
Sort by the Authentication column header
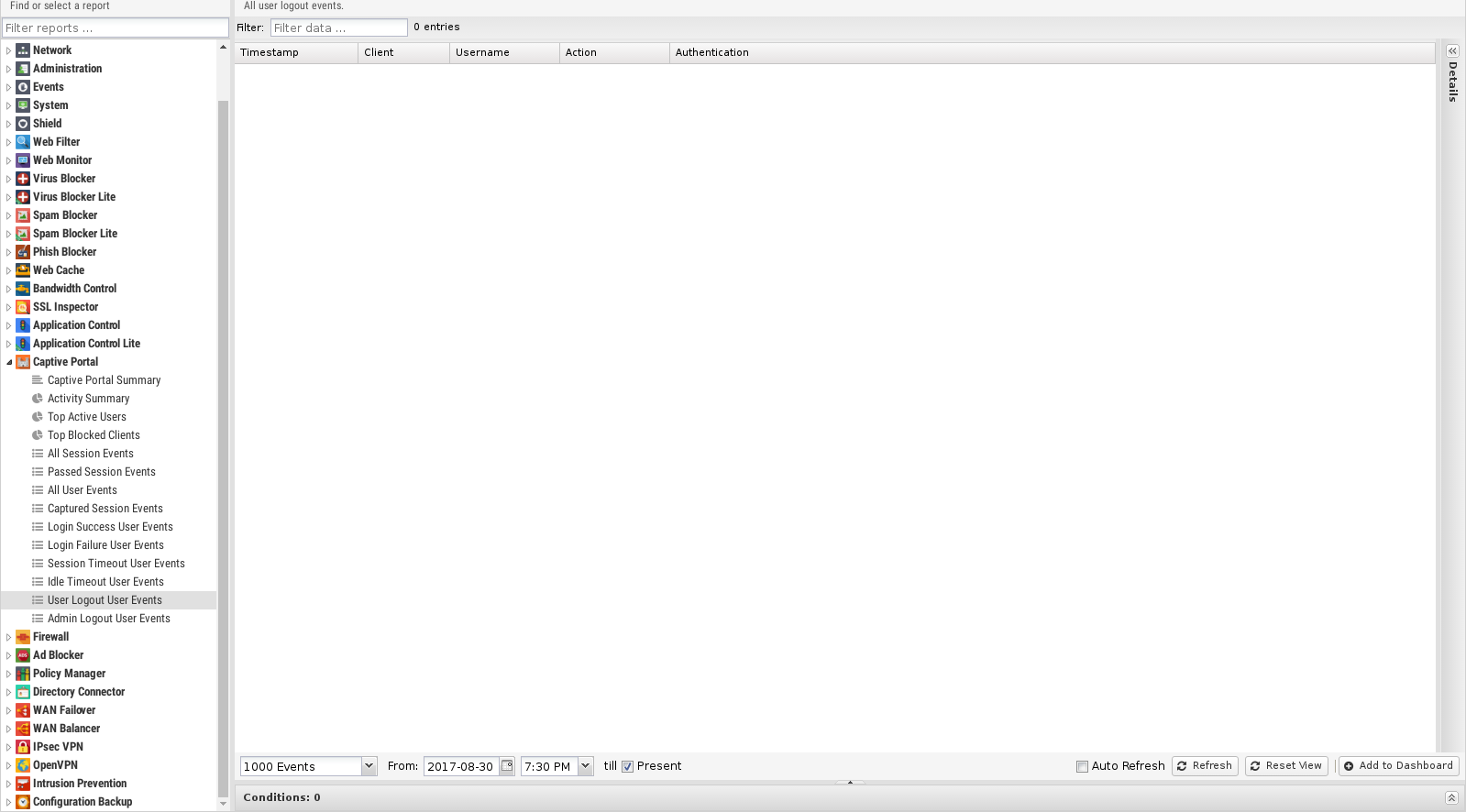coord(1052,52)
